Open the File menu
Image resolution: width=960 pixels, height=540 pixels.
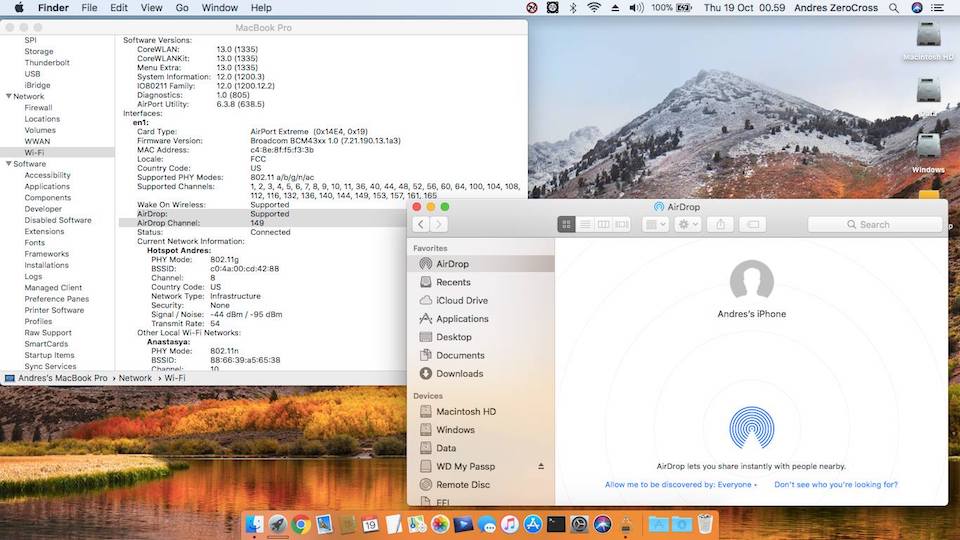(89, 8)
